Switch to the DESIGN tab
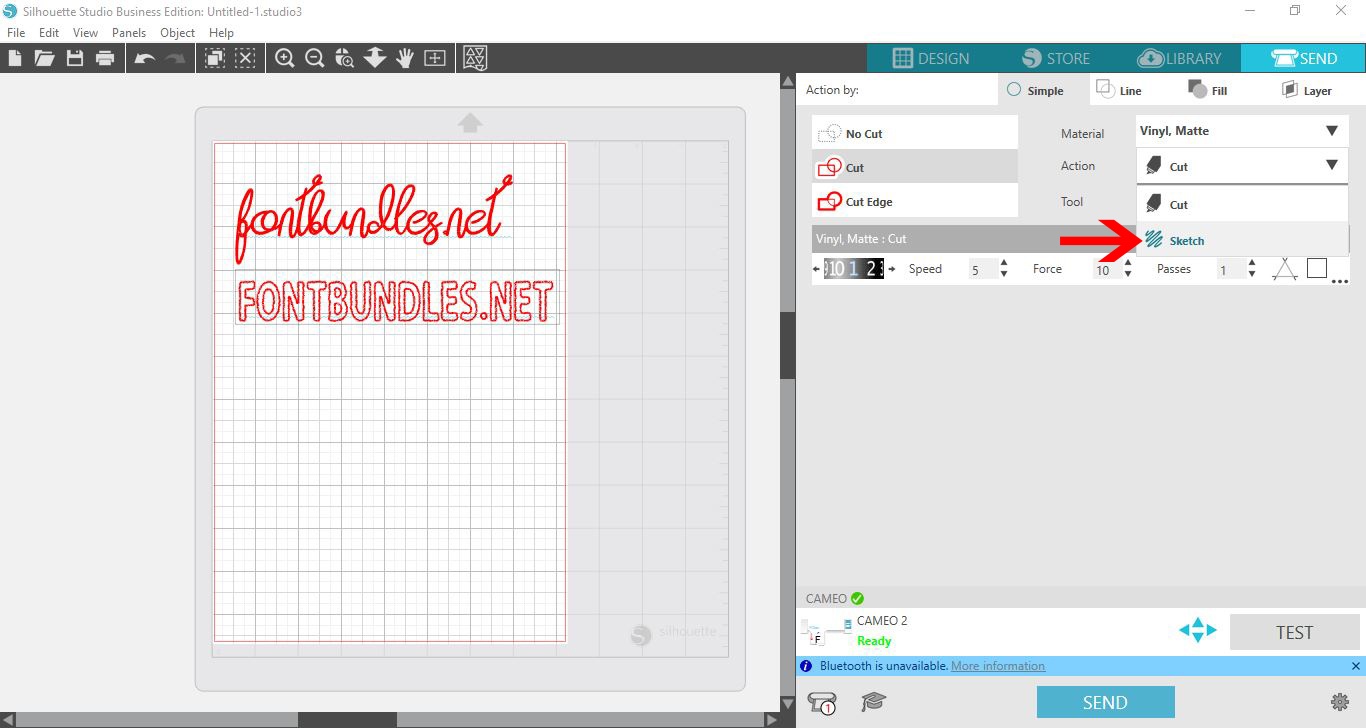The image size is (1366, 728). (930, 58)
